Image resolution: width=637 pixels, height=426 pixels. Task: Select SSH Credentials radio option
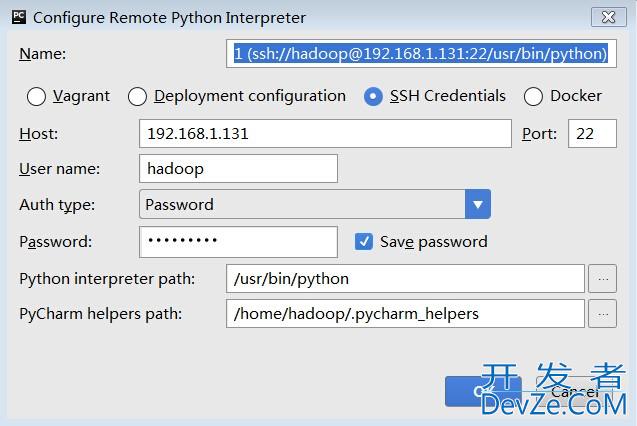click(373, 97)
